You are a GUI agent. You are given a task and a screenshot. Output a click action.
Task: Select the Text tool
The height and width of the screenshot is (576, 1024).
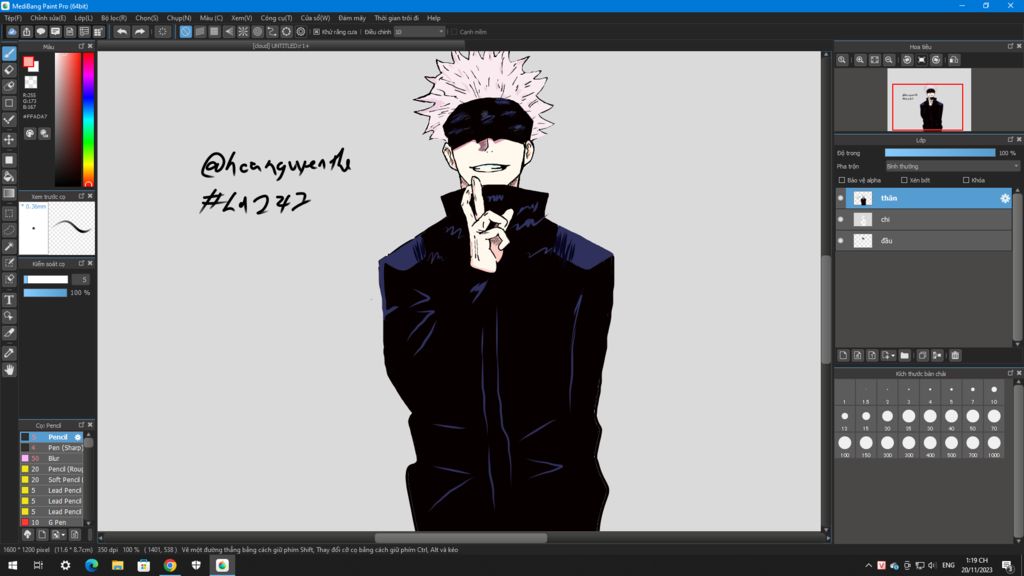pos(9,299)
